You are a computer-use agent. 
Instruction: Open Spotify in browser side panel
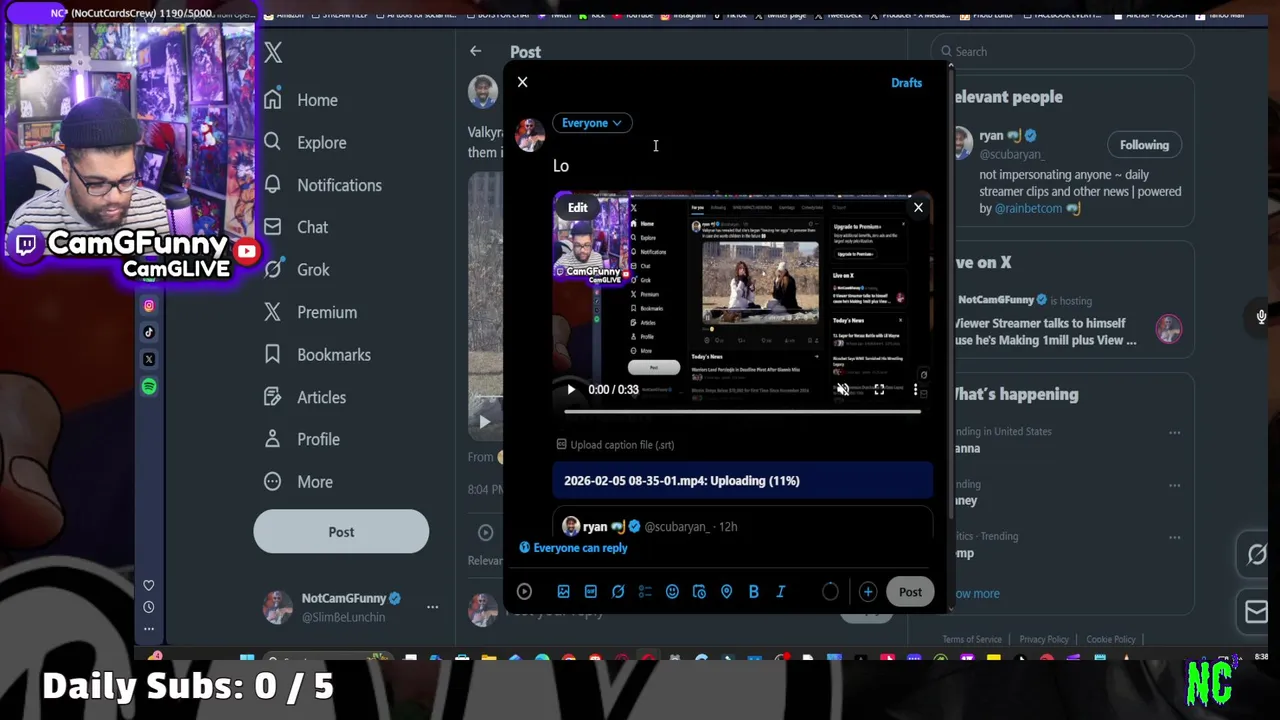(x=149, y=387)
